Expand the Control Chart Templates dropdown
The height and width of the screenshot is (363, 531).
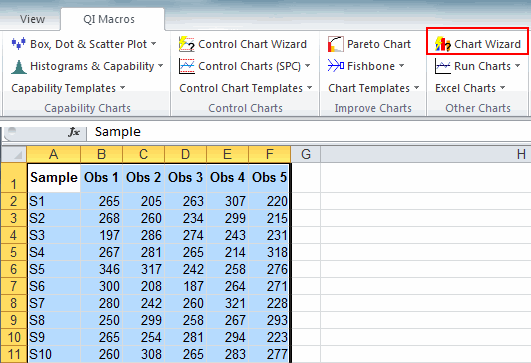click(246, 88)
